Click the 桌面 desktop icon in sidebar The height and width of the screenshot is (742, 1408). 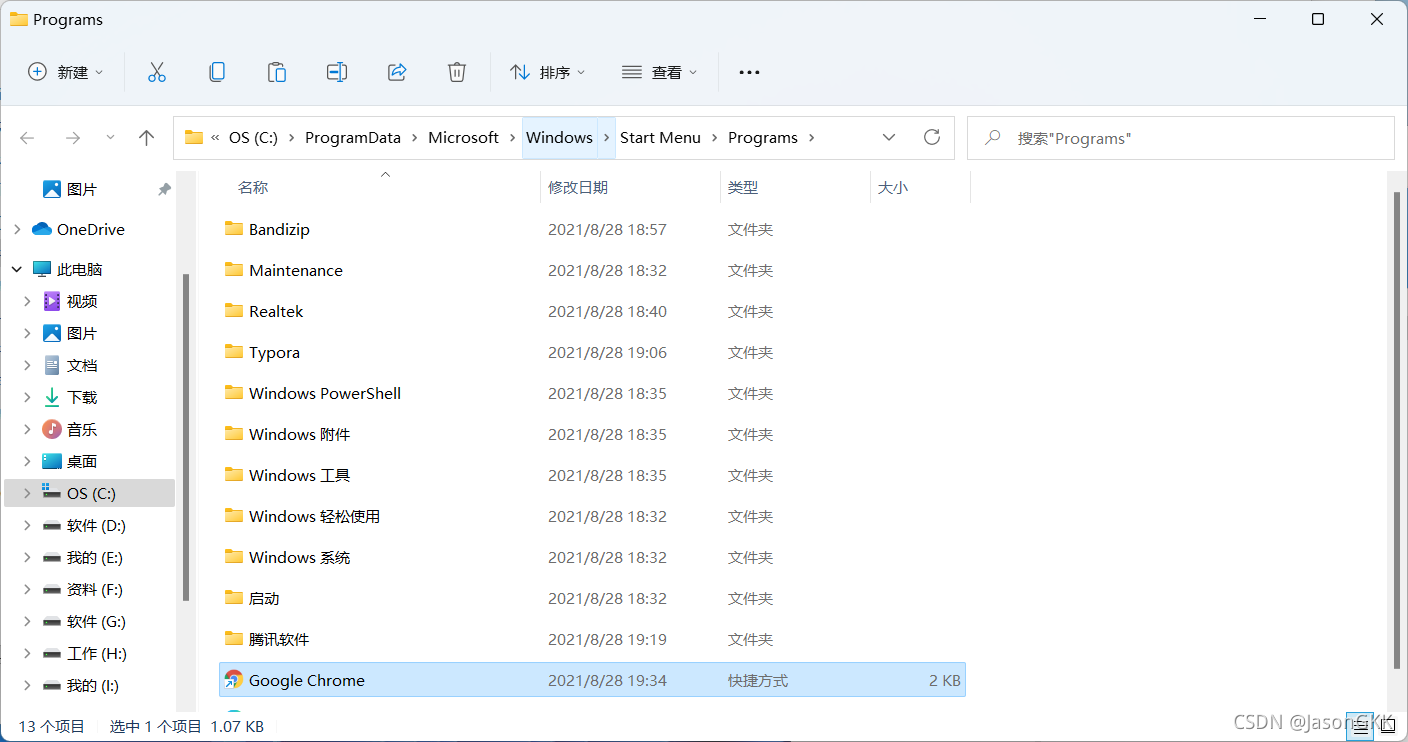point(52,461)
